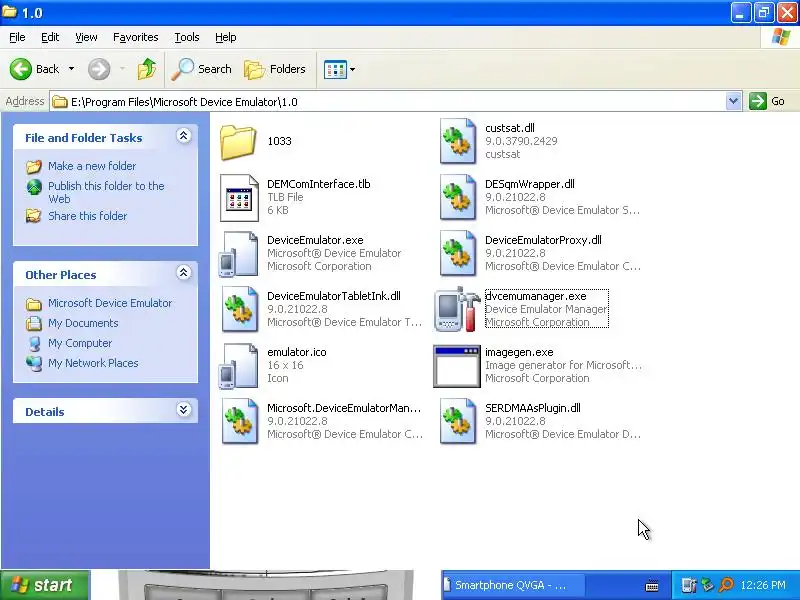The width and height of the screenshot is (800, 600).
Task: Select the imagegen.exe window icon
Action: click(457, 366)
